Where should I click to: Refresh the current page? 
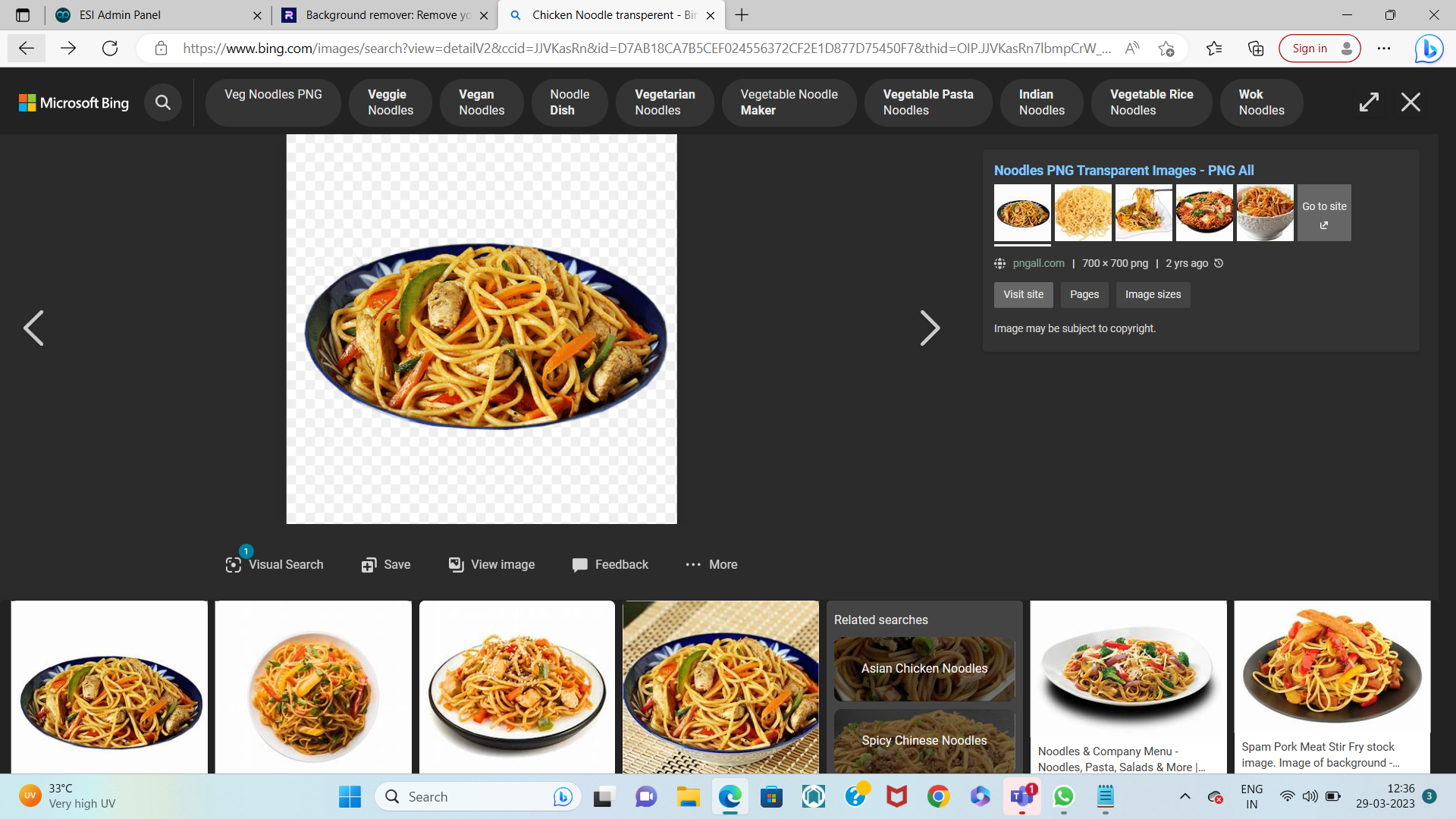(x=110, y=49)
